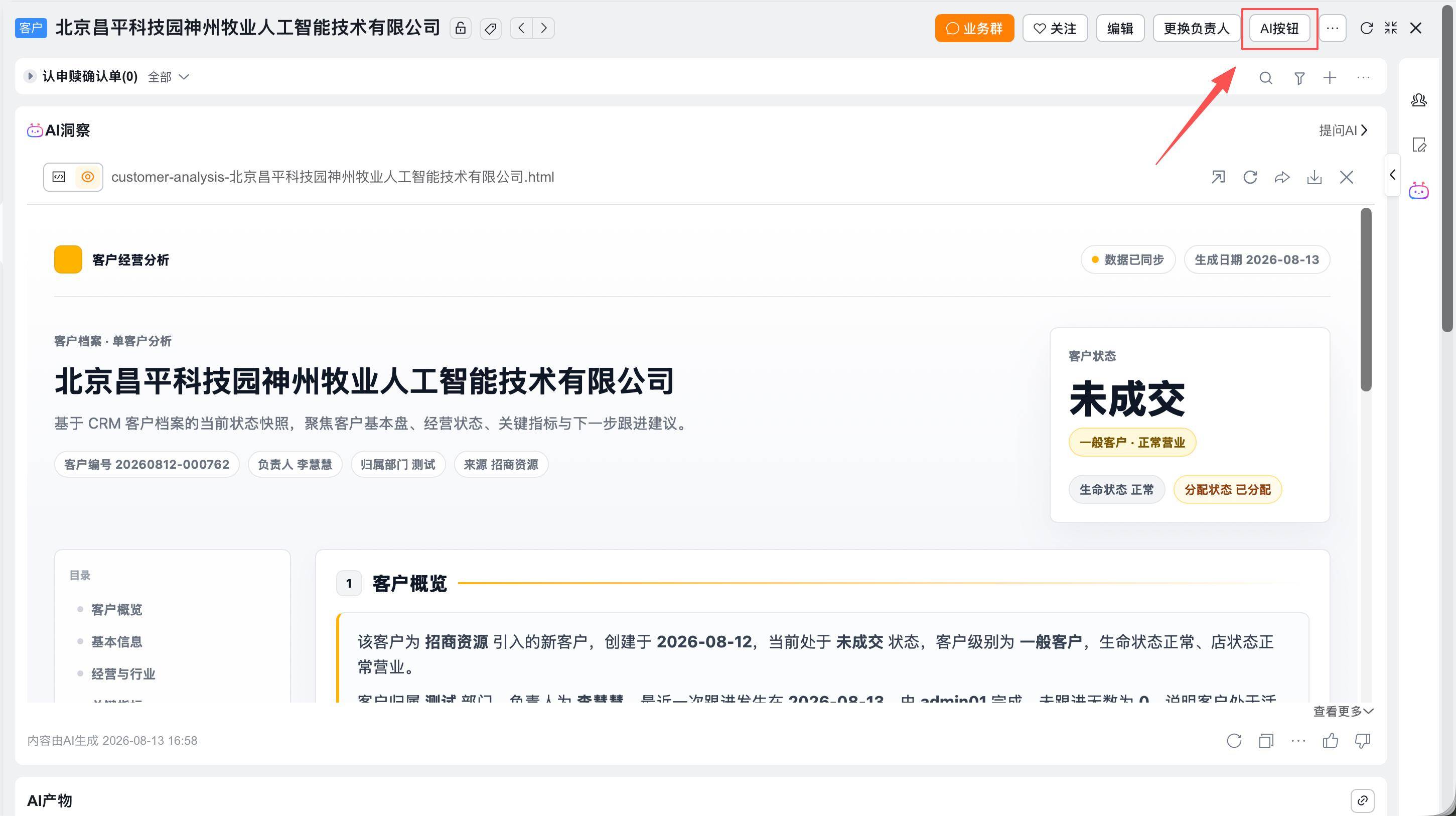Reload the customer-analysis HTML preview
The height and width of the screenshot is (816, 1456).
pyautogui.click(x=1250, y=177)
